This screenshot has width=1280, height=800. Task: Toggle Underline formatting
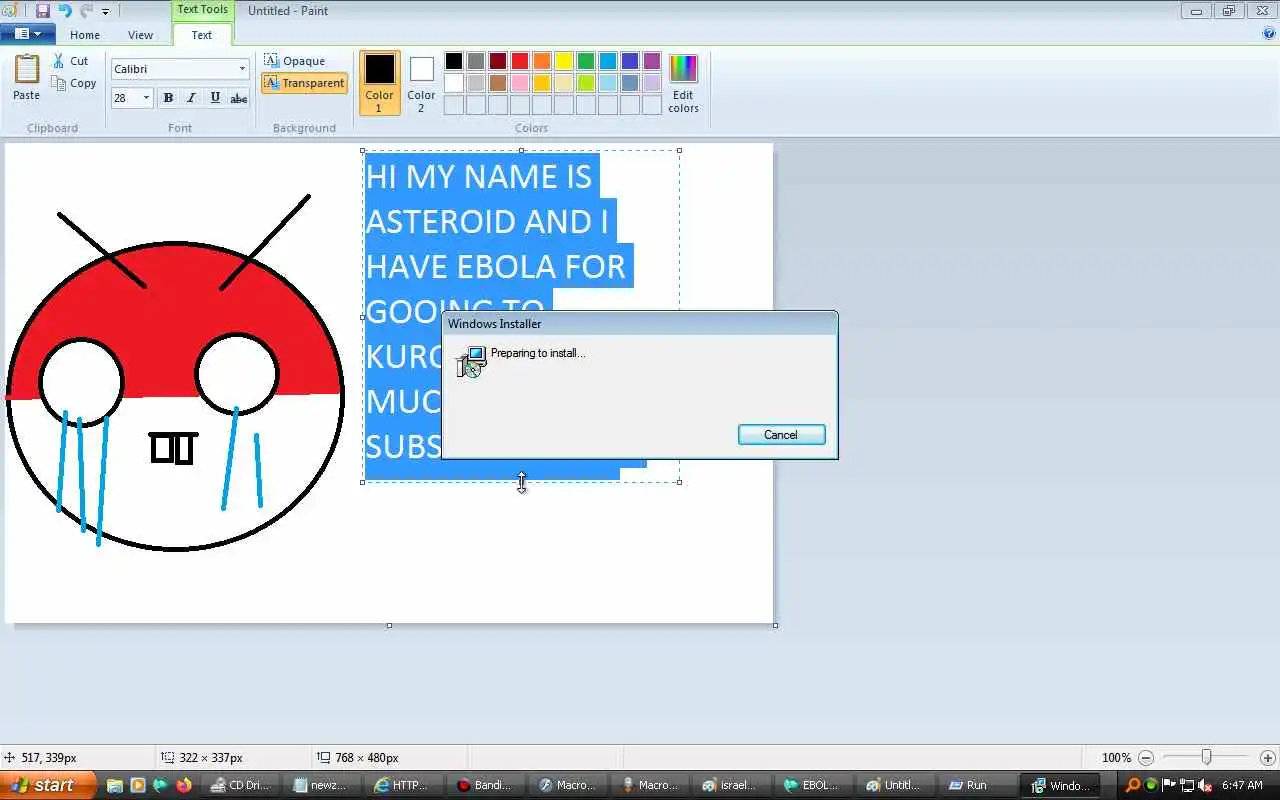(215, 98)
